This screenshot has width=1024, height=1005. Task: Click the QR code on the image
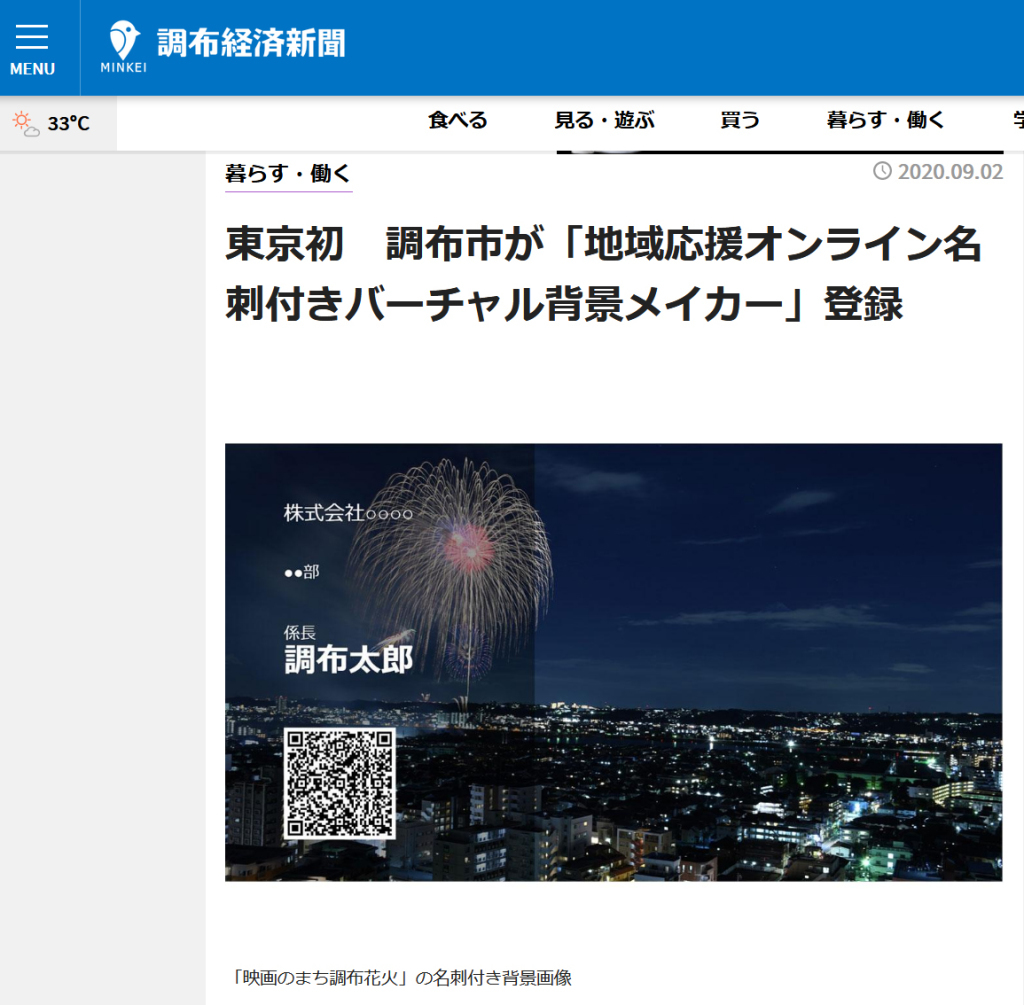[340, 783]
